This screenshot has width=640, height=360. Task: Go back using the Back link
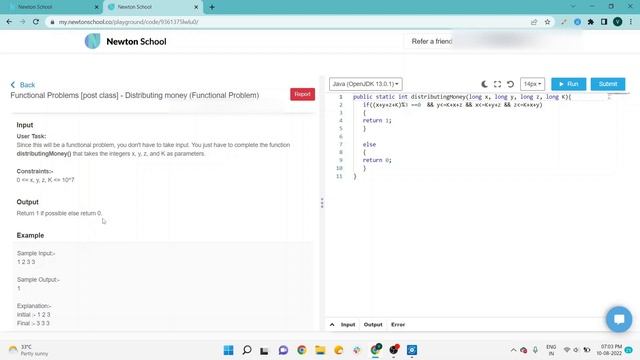(23, 85)
